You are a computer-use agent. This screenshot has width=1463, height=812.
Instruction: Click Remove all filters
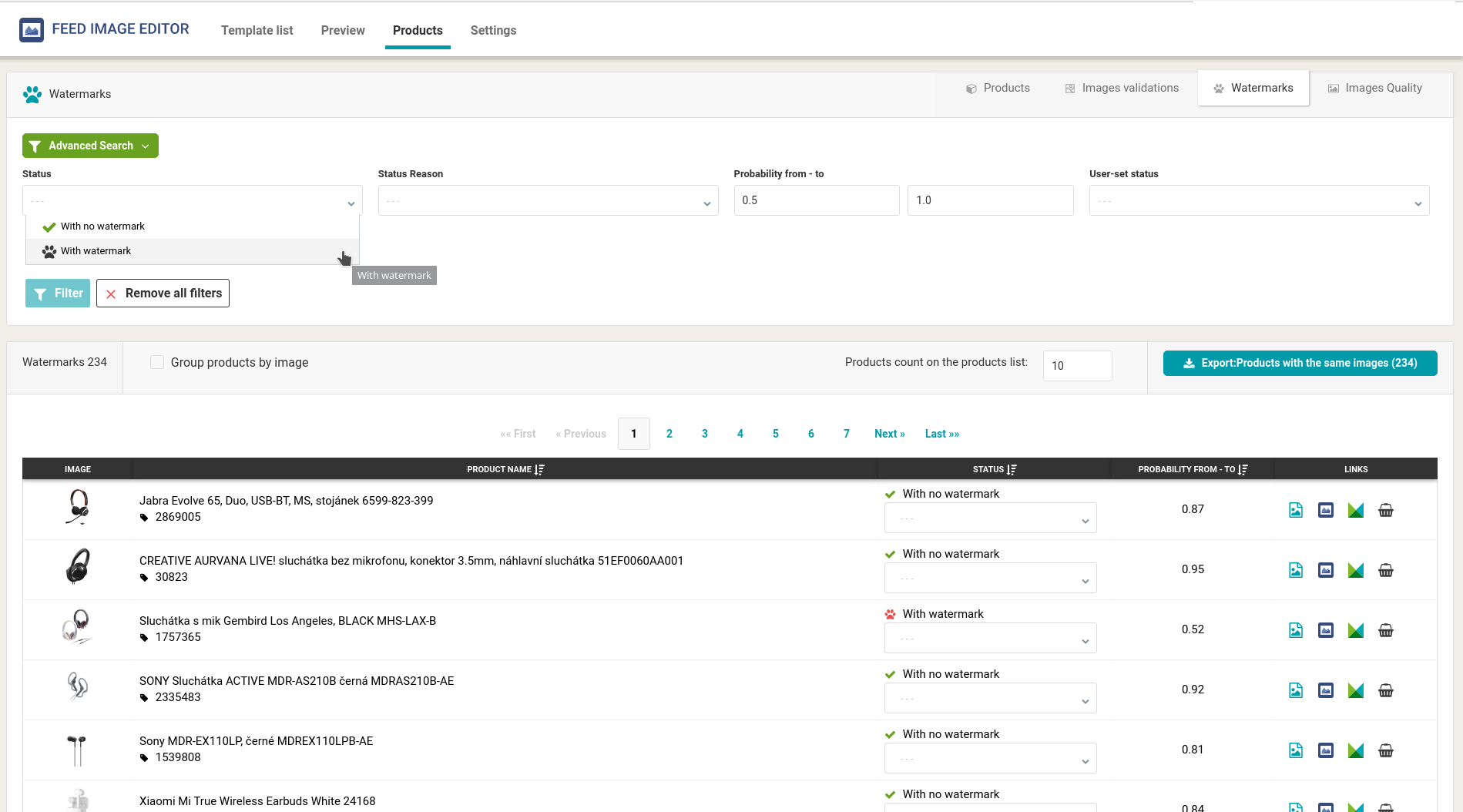163,293
